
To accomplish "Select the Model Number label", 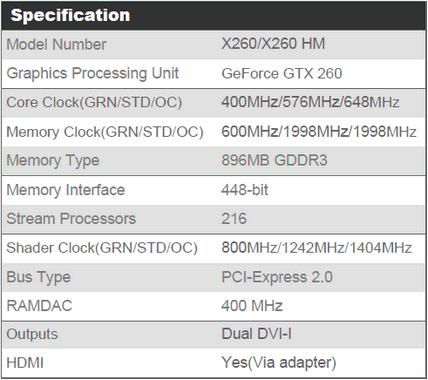I will [56, 44].
